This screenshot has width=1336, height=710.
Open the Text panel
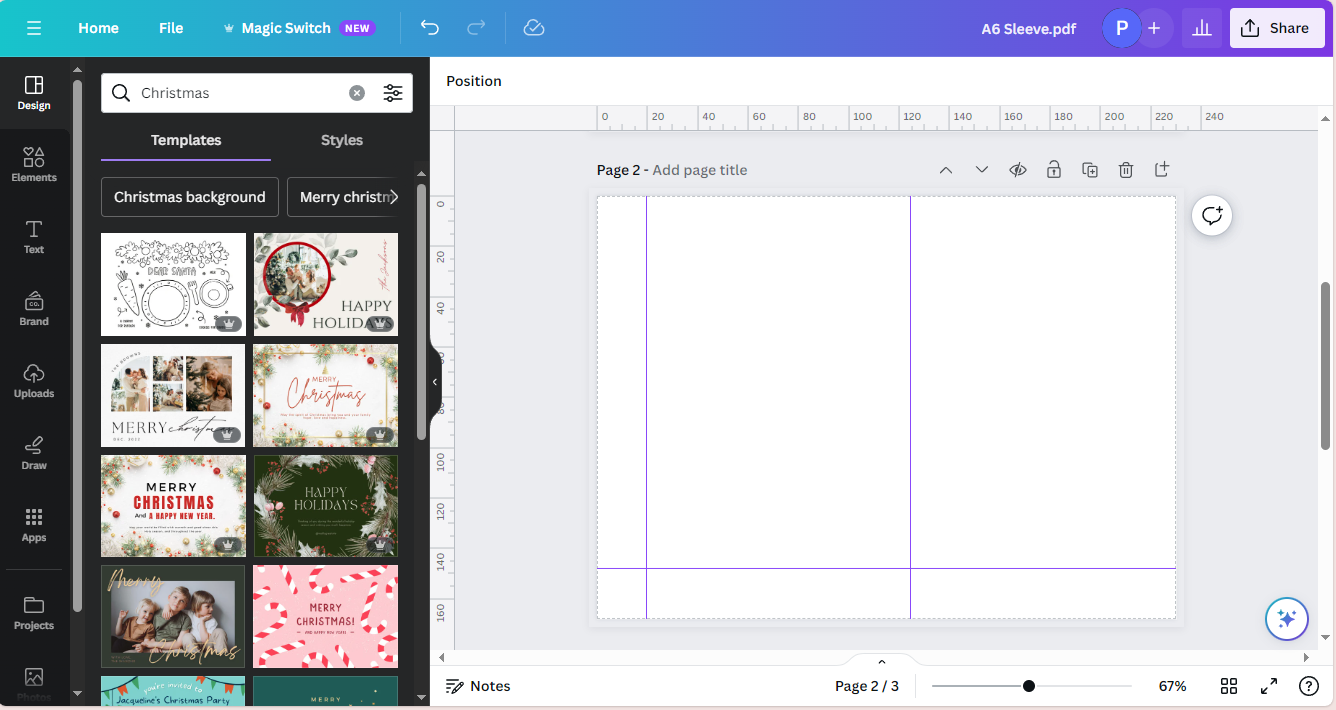pos(34,236)
